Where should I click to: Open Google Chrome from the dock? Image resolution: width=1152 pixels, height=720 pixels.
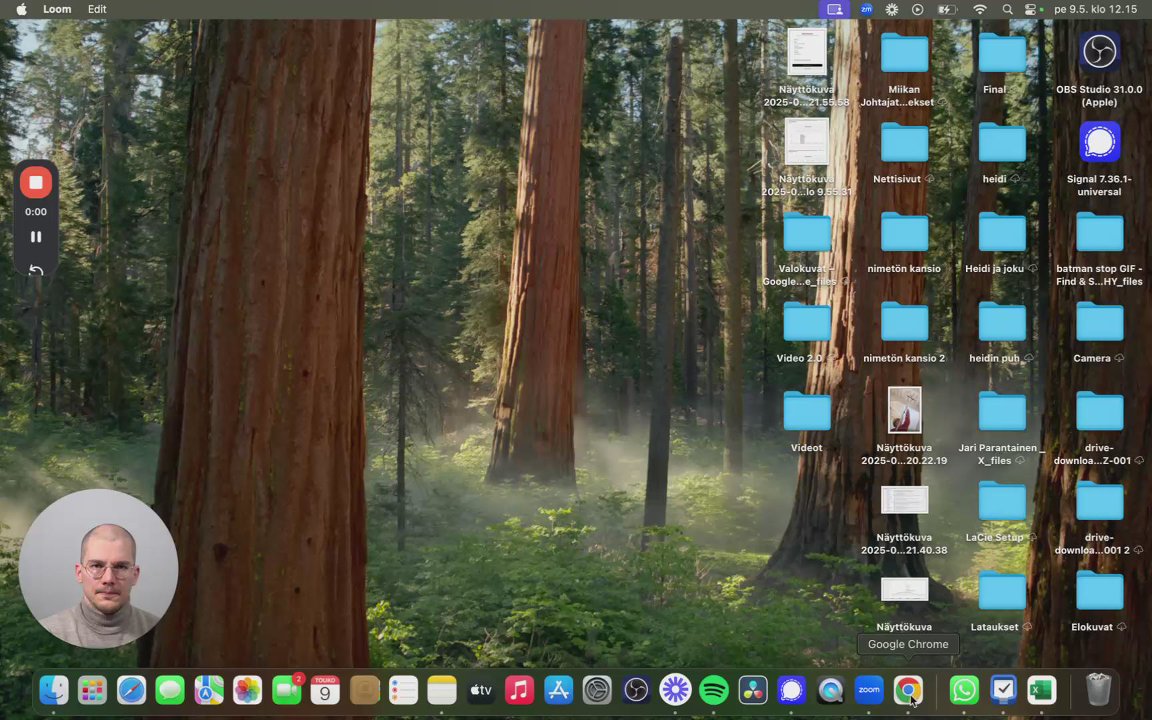[907, 690]
